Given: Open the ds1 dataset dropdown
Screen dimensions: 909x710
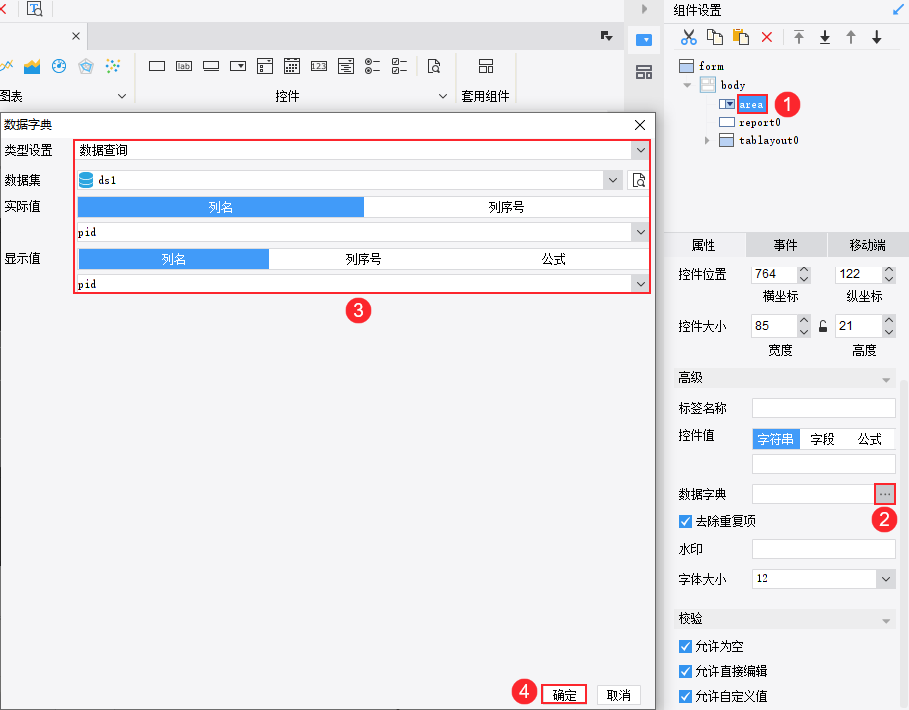Looking at the screenshot, I should tap(613, 180).
